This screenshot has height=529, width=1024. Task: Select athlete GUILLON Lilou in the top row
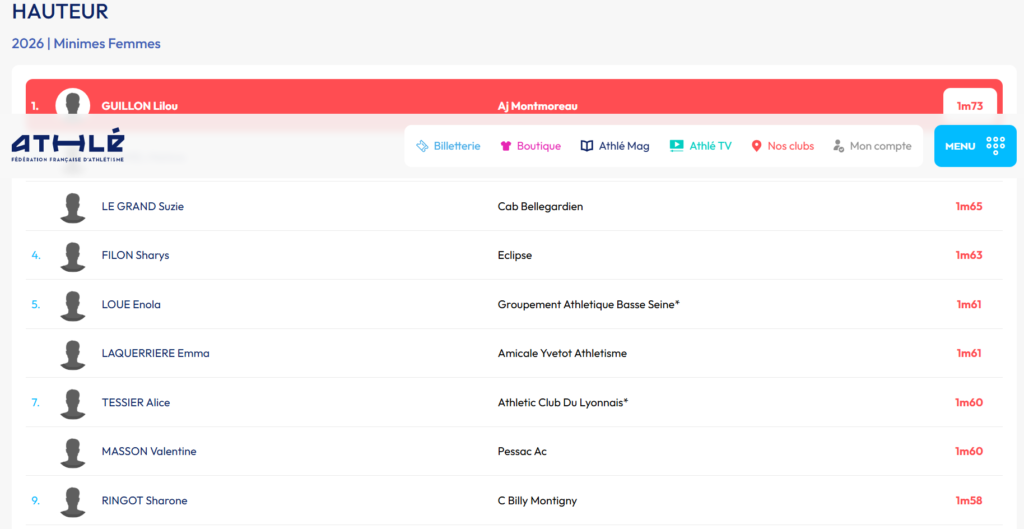(139, 106)
